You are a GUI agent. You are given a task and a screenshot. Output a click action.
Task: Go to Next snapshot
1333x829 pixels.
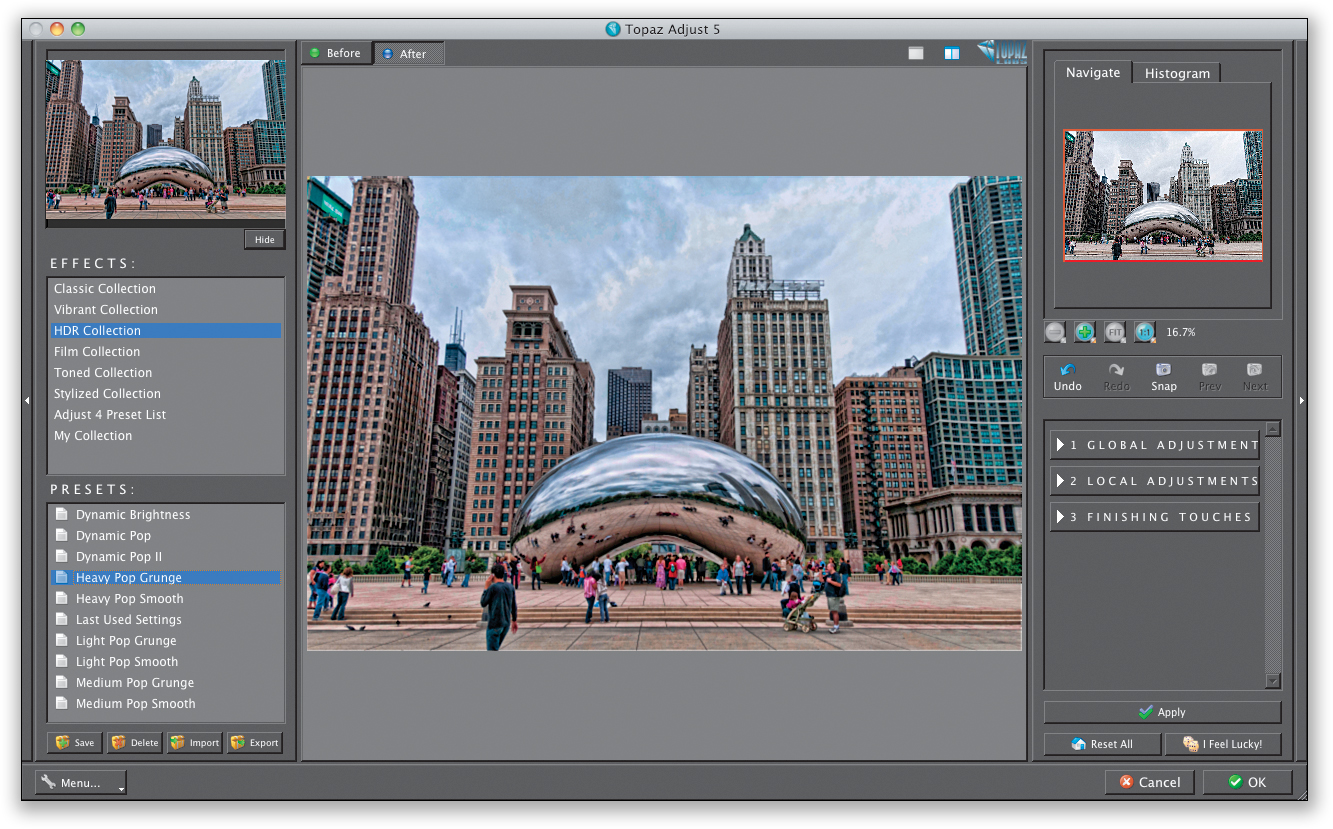coord(1255,377)
